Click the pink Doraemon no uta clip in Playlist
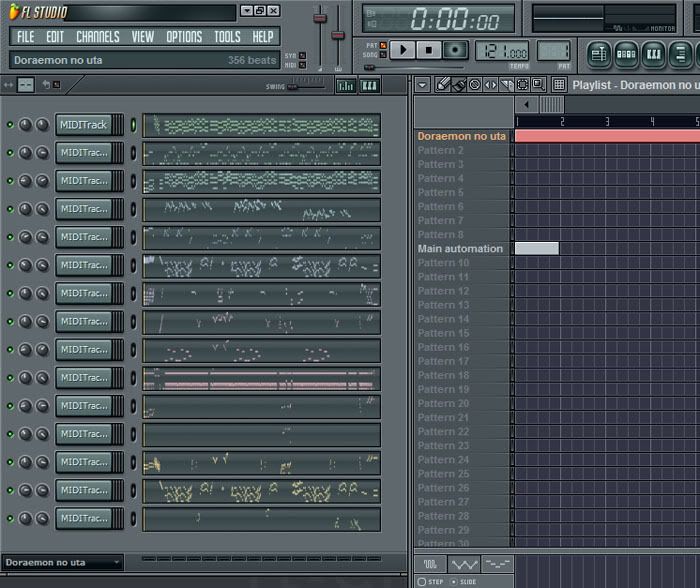The width and height of the screenshot is (700, 588). click(x=607, y=136)
